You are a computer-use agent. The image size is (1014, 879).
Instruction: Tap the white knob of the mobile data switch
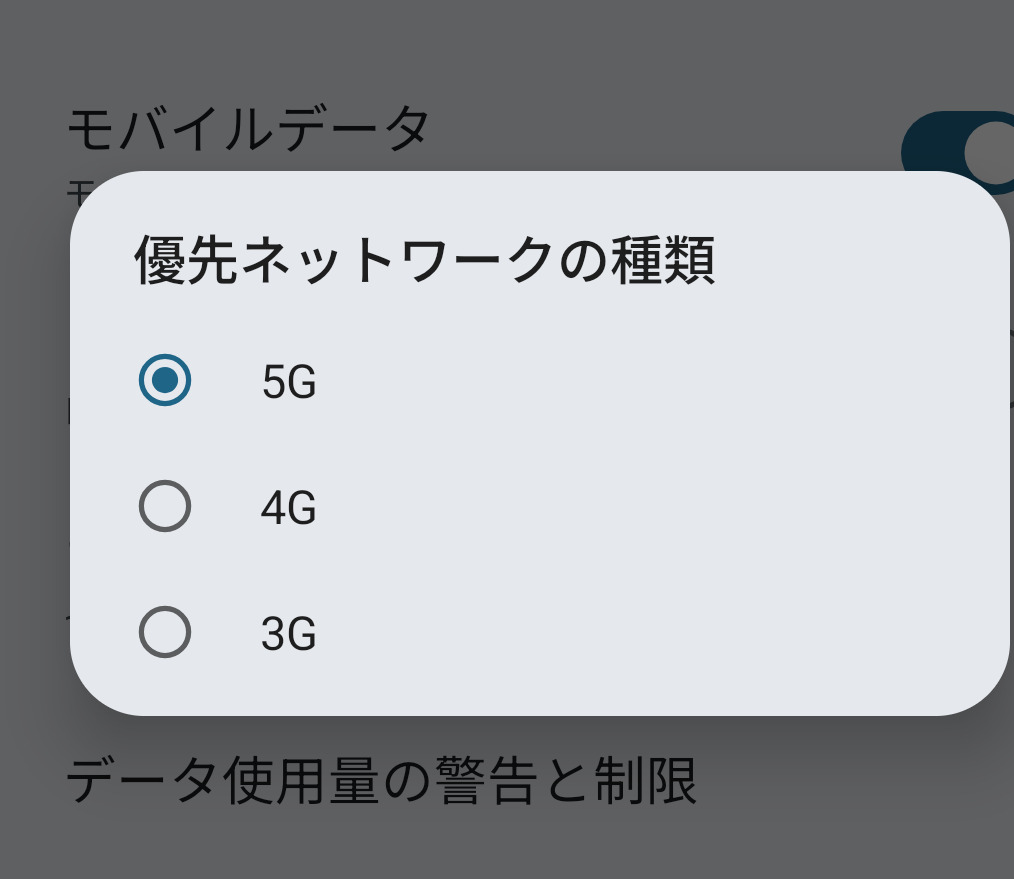(x=992, y=152)
